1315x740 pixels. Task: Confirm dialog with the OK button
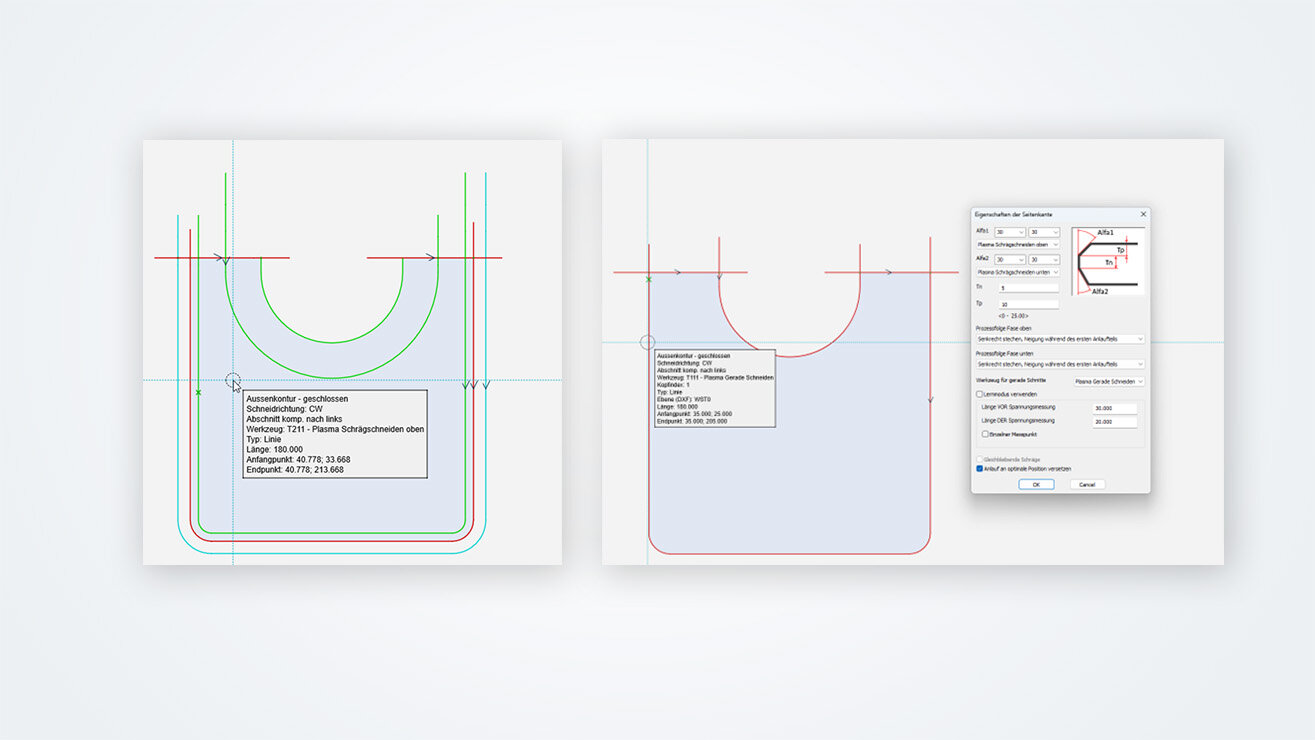click(x=1036, y=484)
